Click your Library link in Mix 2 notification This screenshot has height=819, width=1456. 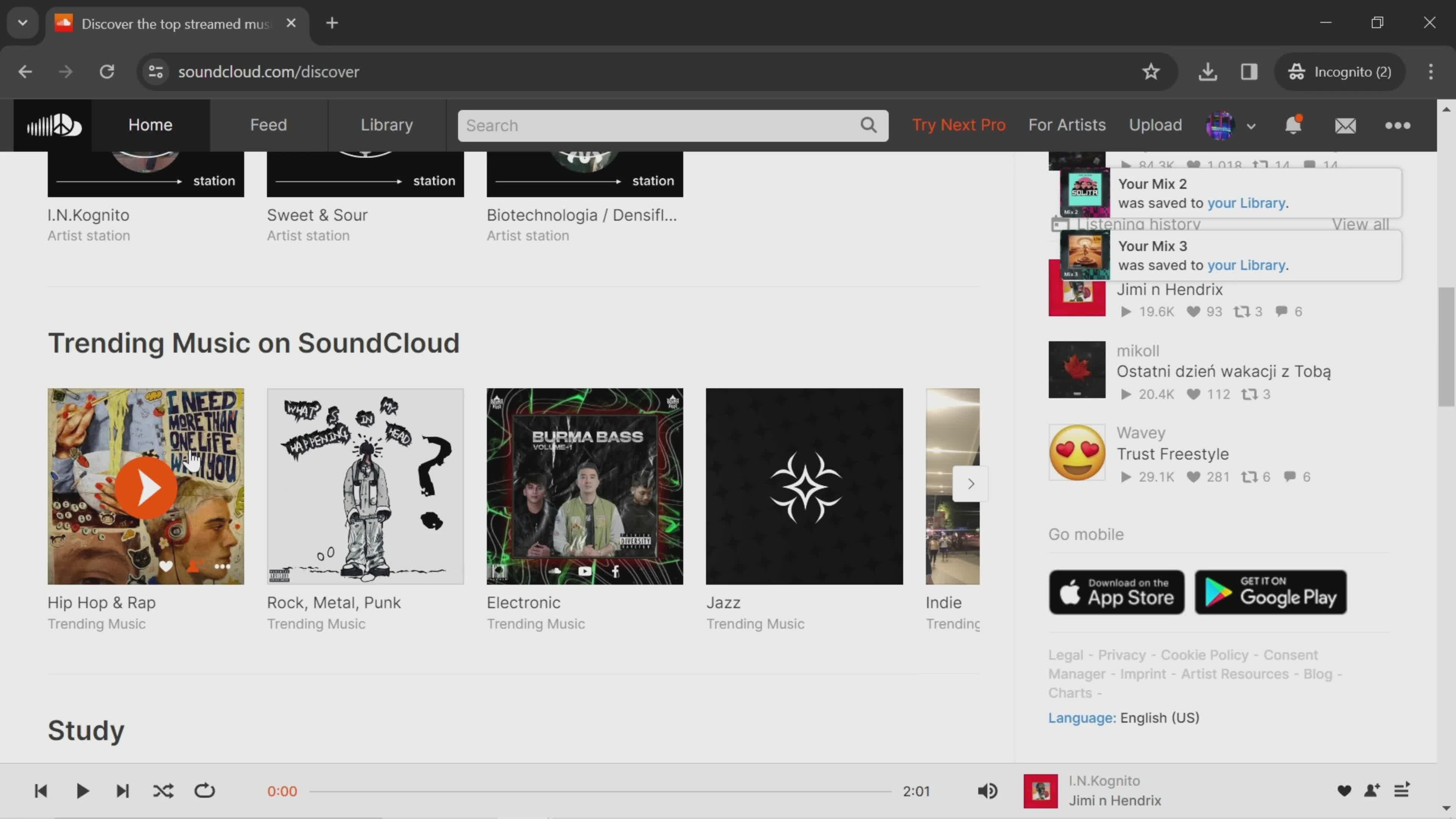(1246, 203)
